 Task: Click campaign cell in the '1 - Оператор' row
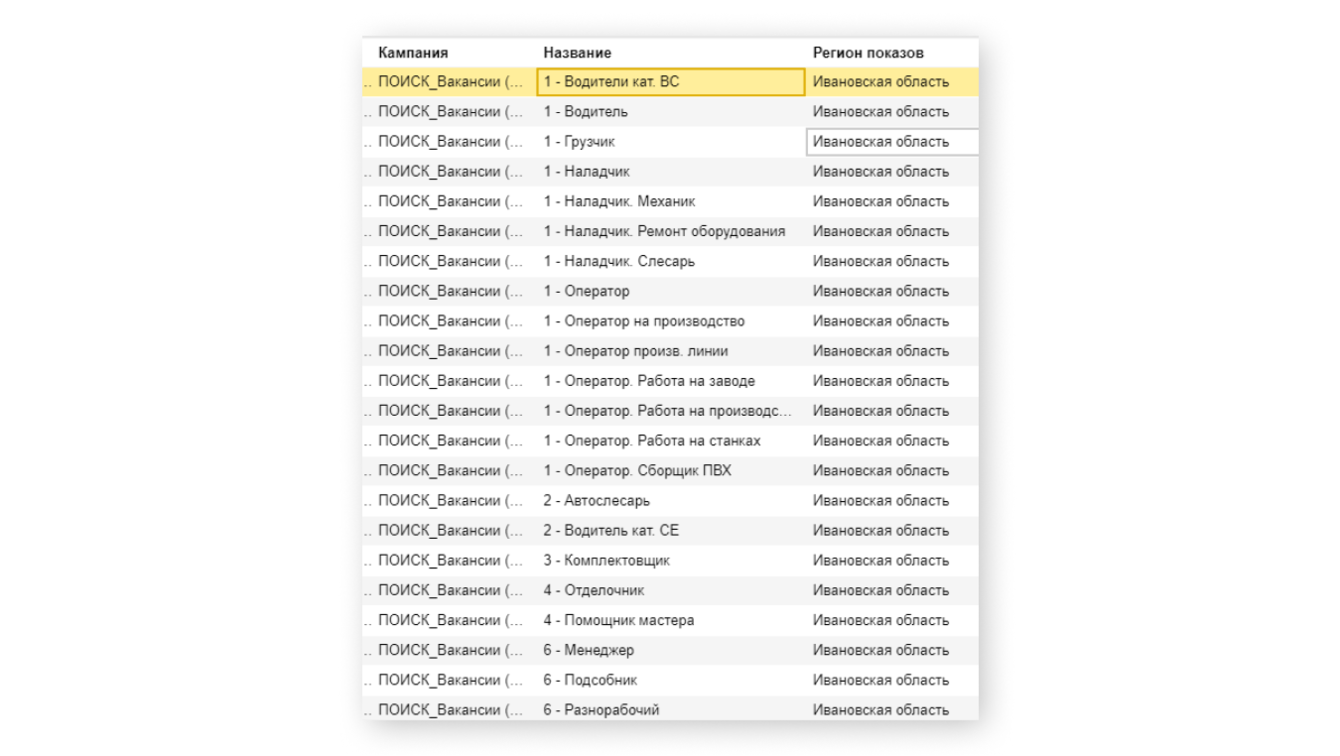point(450,292)
